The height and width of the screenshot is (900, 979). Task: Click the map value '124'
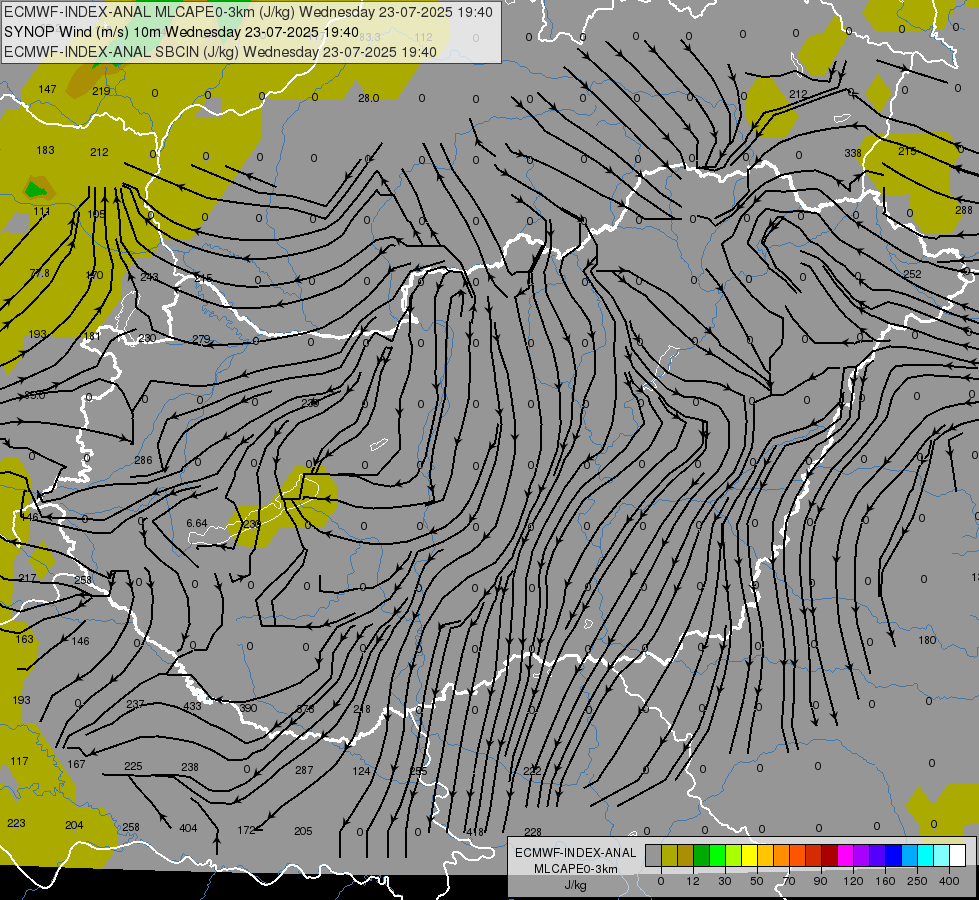(x=362, y=771)
